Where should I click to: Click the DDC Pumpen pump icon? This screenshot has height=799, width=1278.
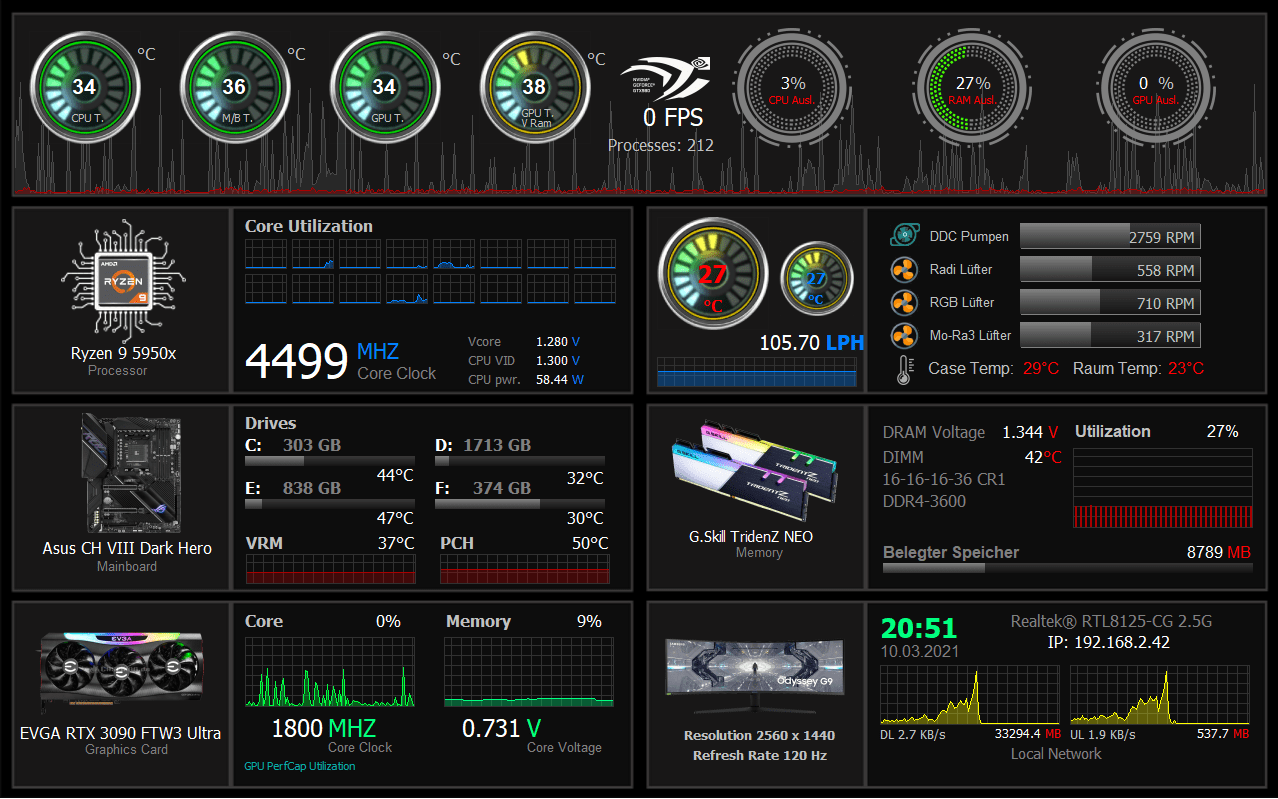(x=904, y=236)
